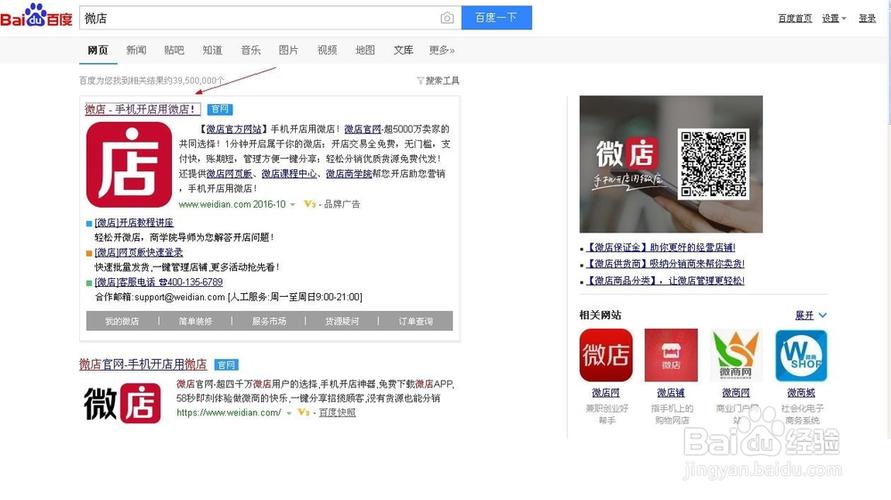Open camera image search in search box
The height and width of the screenshot is (500, 891).
pyautogui.click(x=447, y=18)
